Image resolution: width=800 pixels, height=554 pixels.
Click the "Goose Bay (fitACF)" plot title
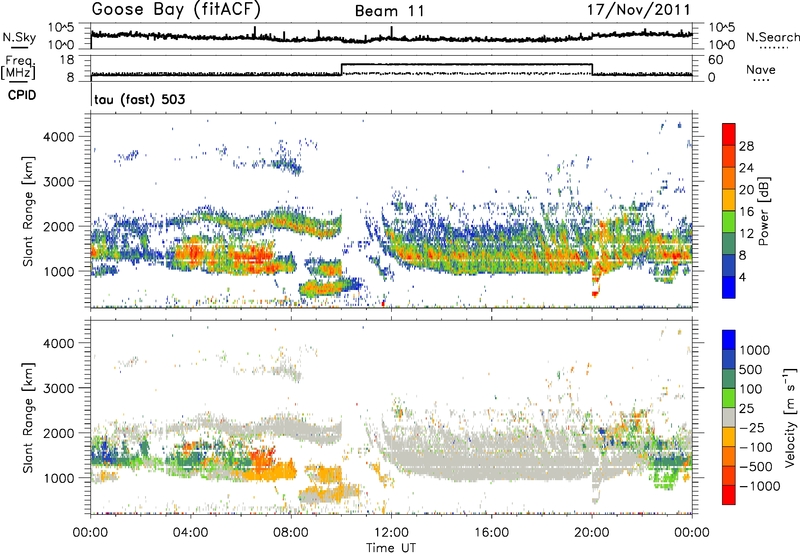point(176,9)
